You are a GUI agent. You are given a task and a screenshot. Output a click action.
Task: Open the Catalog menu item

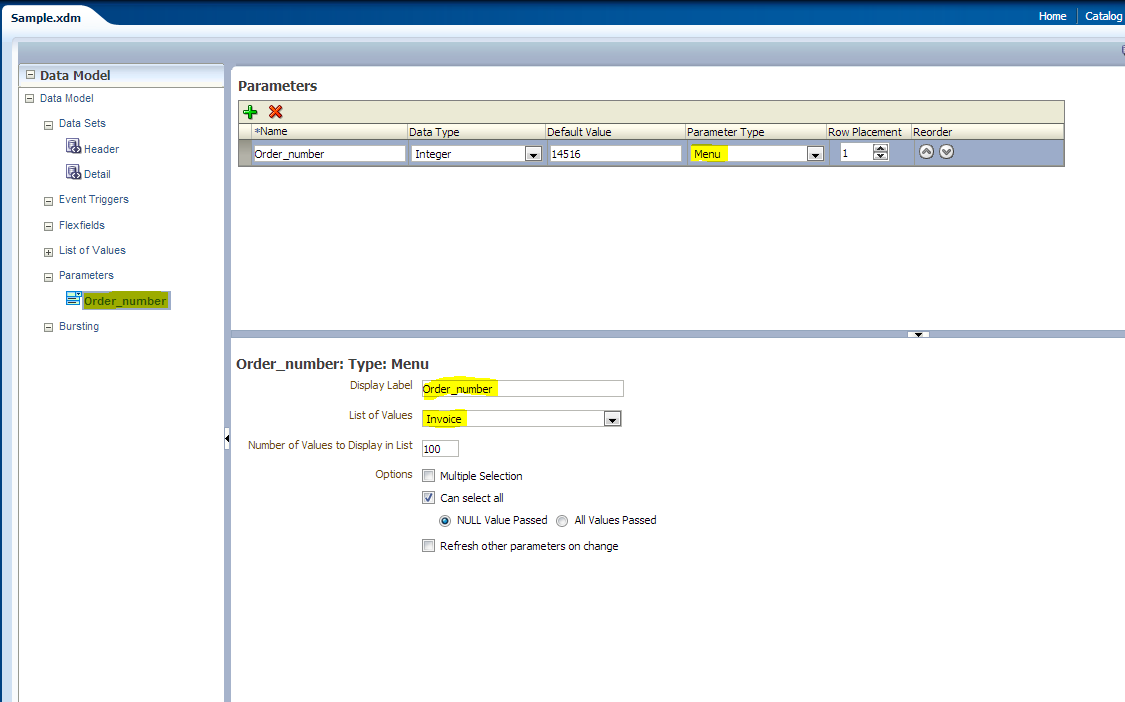(x=1103, y=16)
